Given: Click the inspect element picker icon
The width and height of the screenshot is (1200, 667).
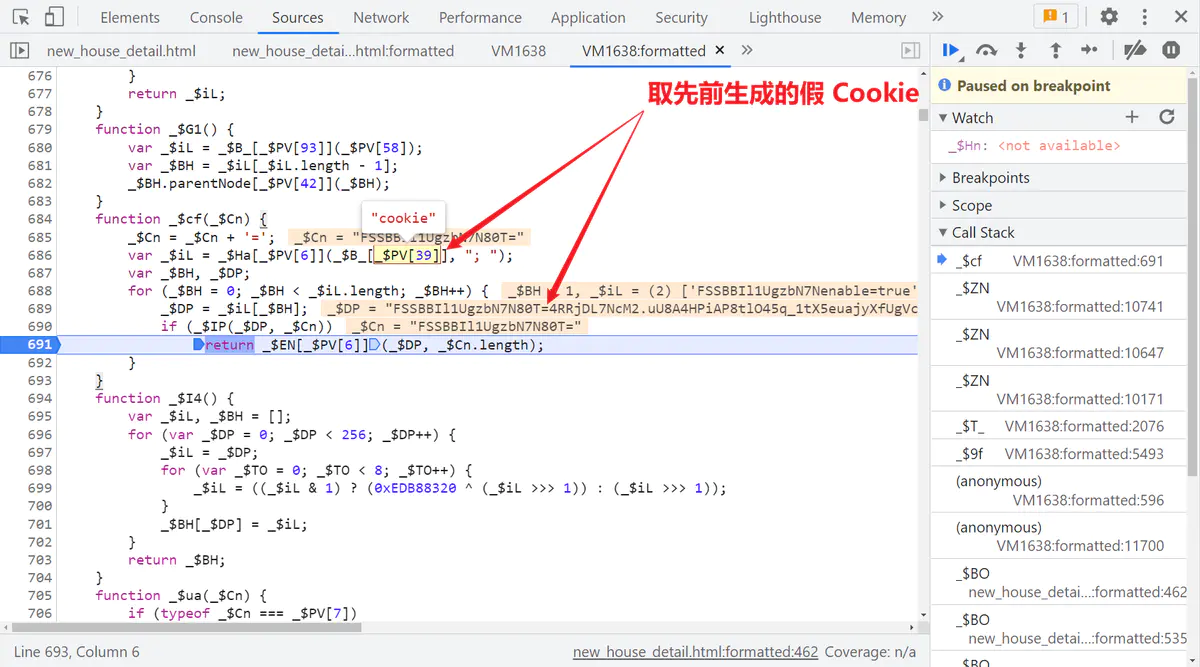Looking at the screenshot, I should pos(21,17).
